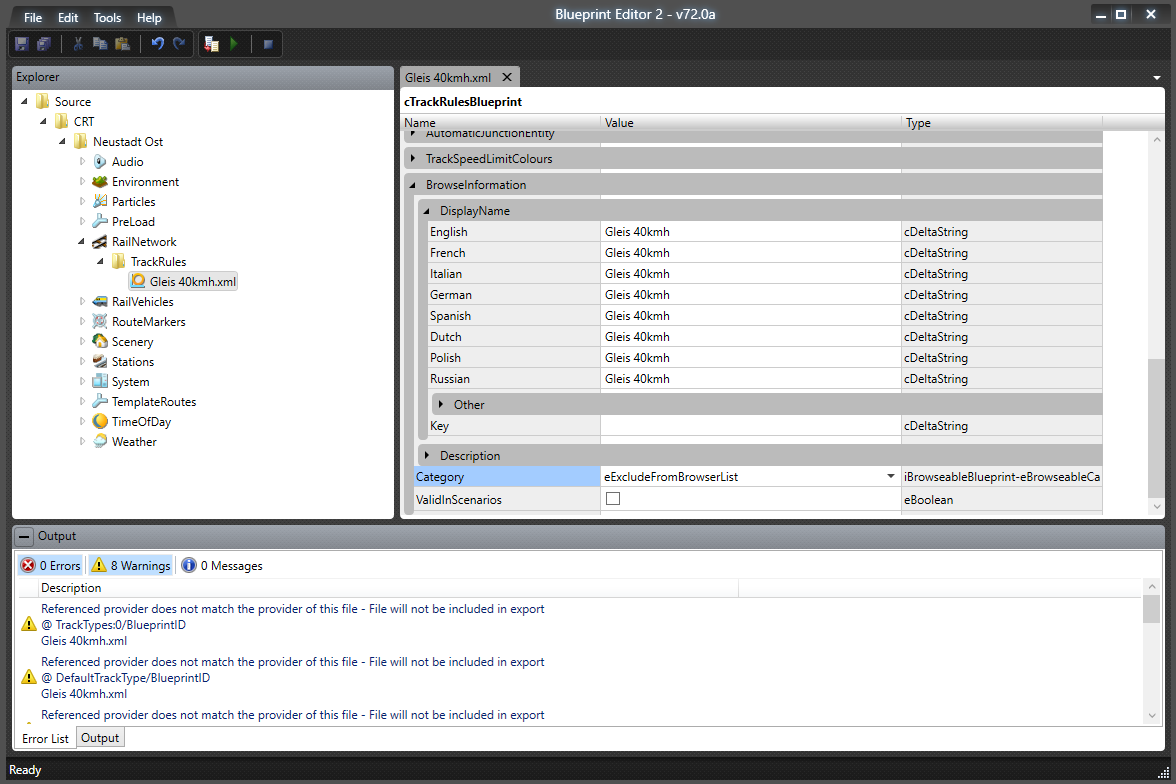Viewport: 1176px width, 784px height.
Task: Close the Gleis 40kmh.xml tab
Action: [507, 77]
